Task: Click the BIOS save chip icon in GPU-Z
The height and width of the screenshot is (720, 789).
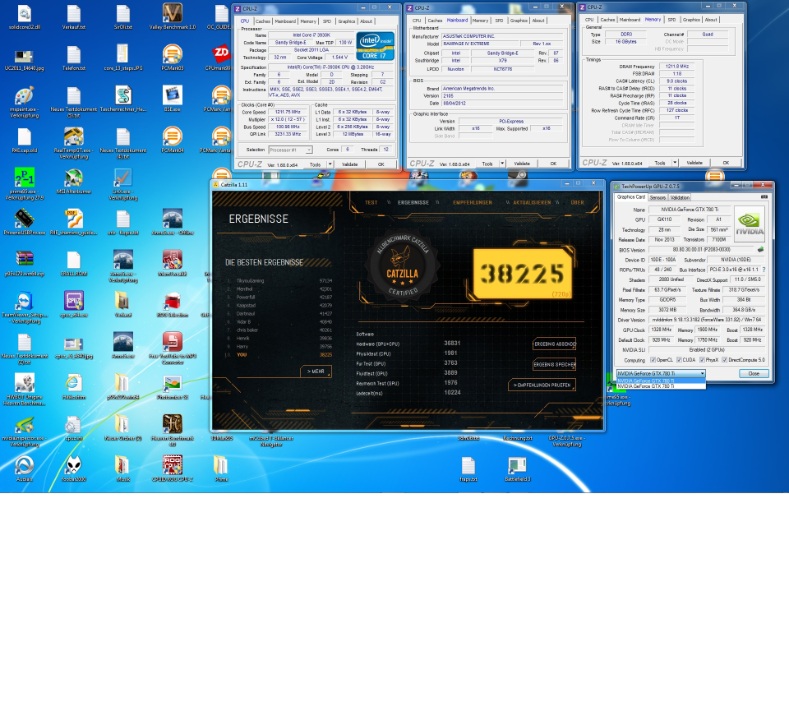Action: (760, 250)
